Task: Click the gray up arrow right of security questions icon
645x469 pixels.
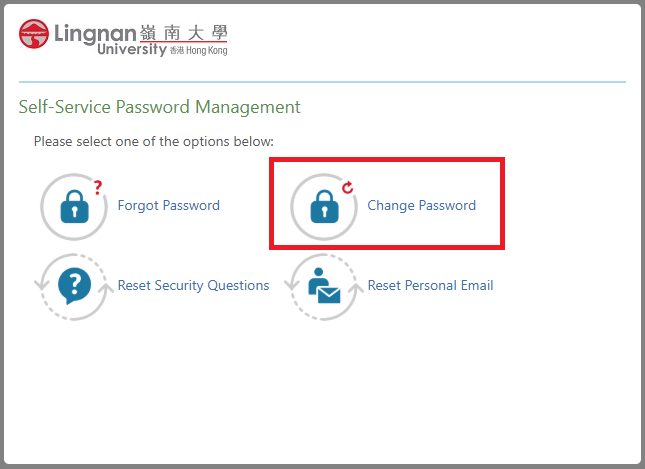Action: (x=107, y=289)
